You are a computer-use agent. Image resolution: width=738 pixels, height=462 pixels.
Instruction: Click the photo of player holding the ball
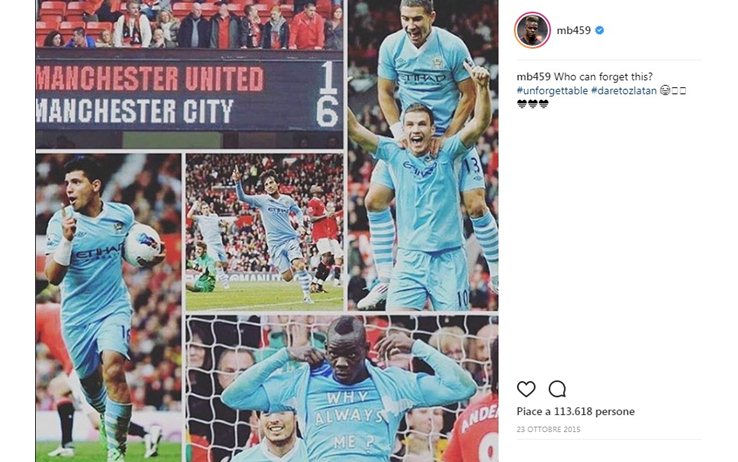tap(108, 308)
